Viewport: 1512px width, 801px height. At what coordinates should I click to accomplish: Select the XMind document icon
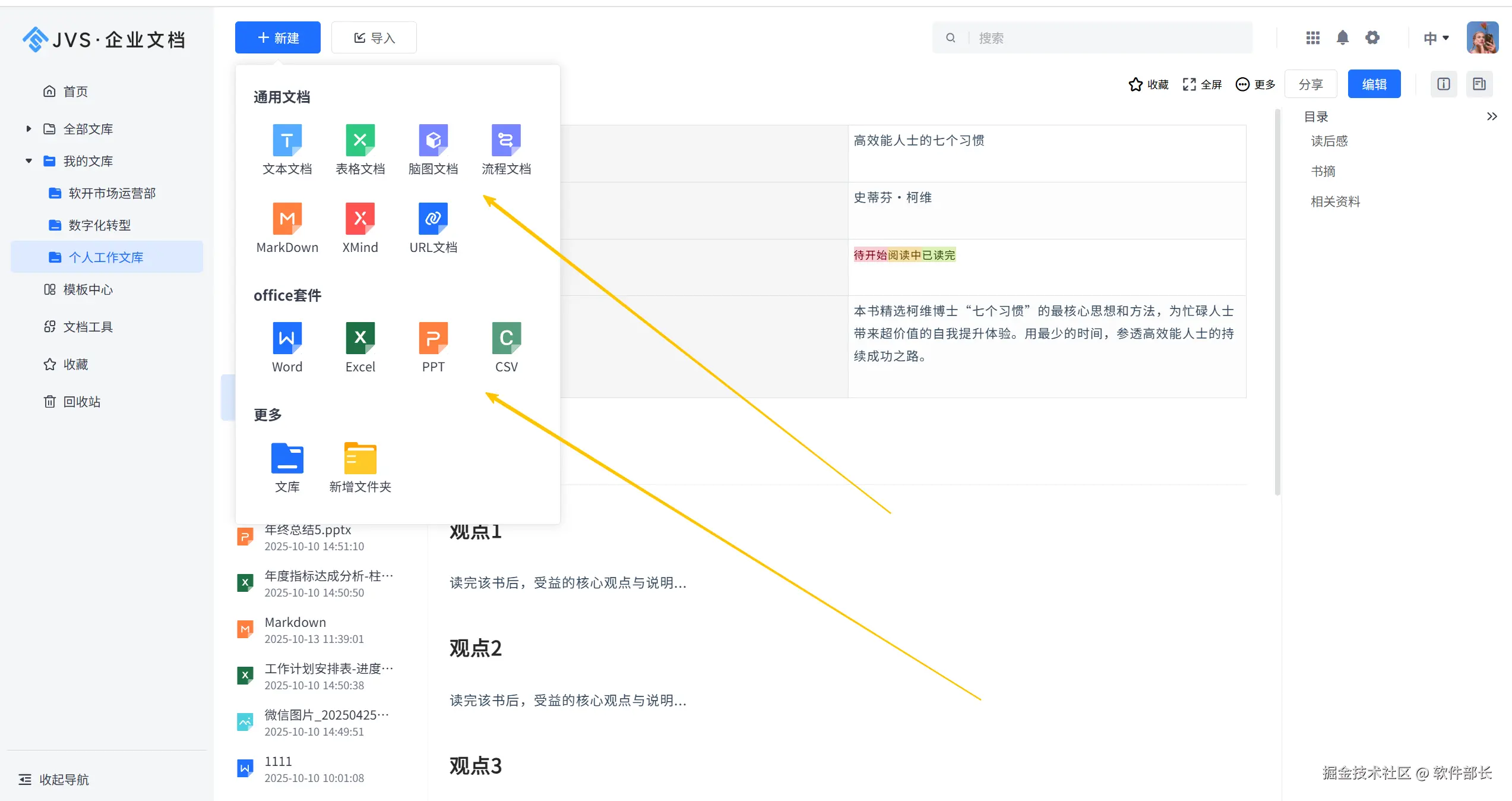point(360,219)
